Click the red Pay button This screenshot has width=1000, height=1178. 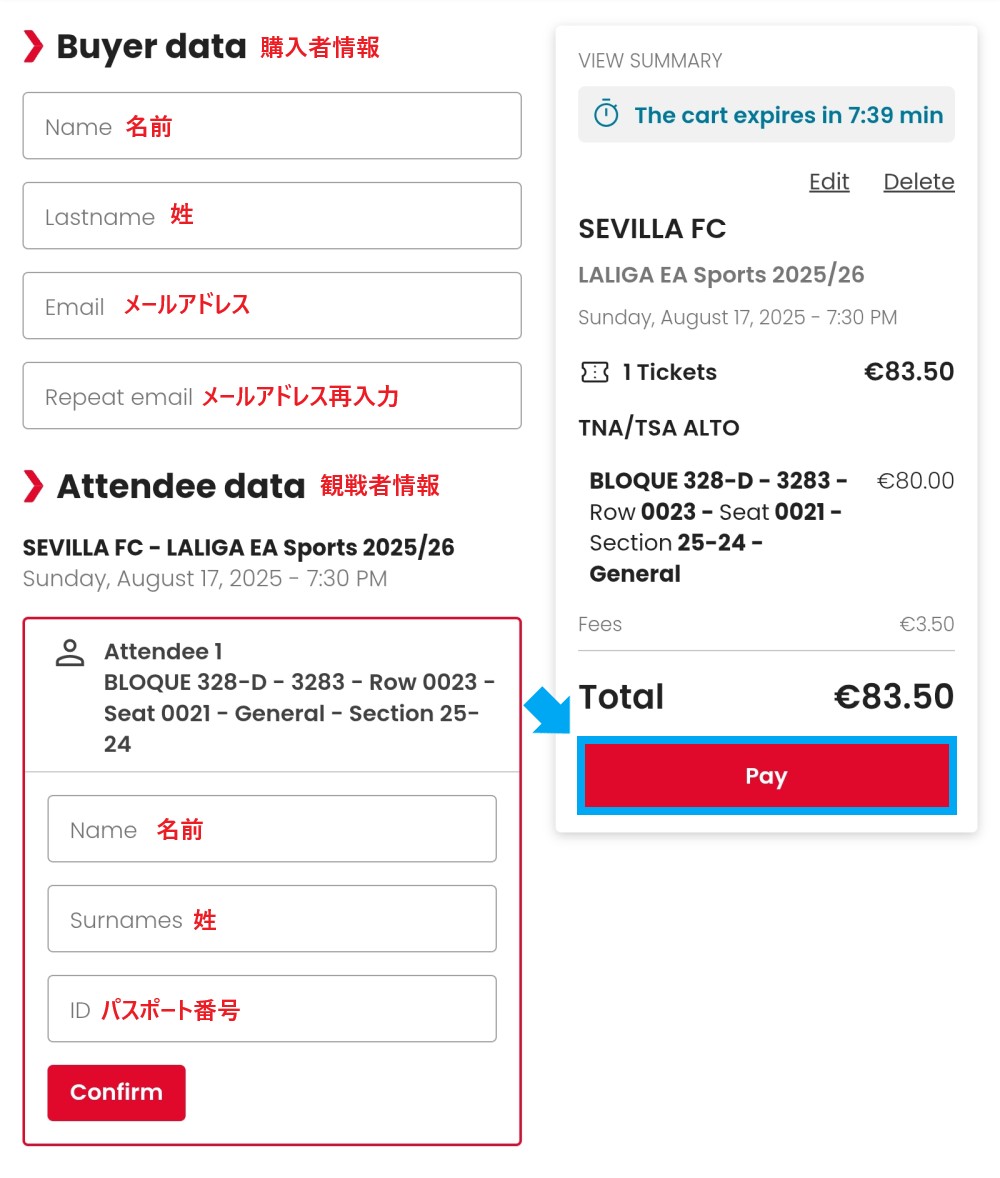point(766,775)
